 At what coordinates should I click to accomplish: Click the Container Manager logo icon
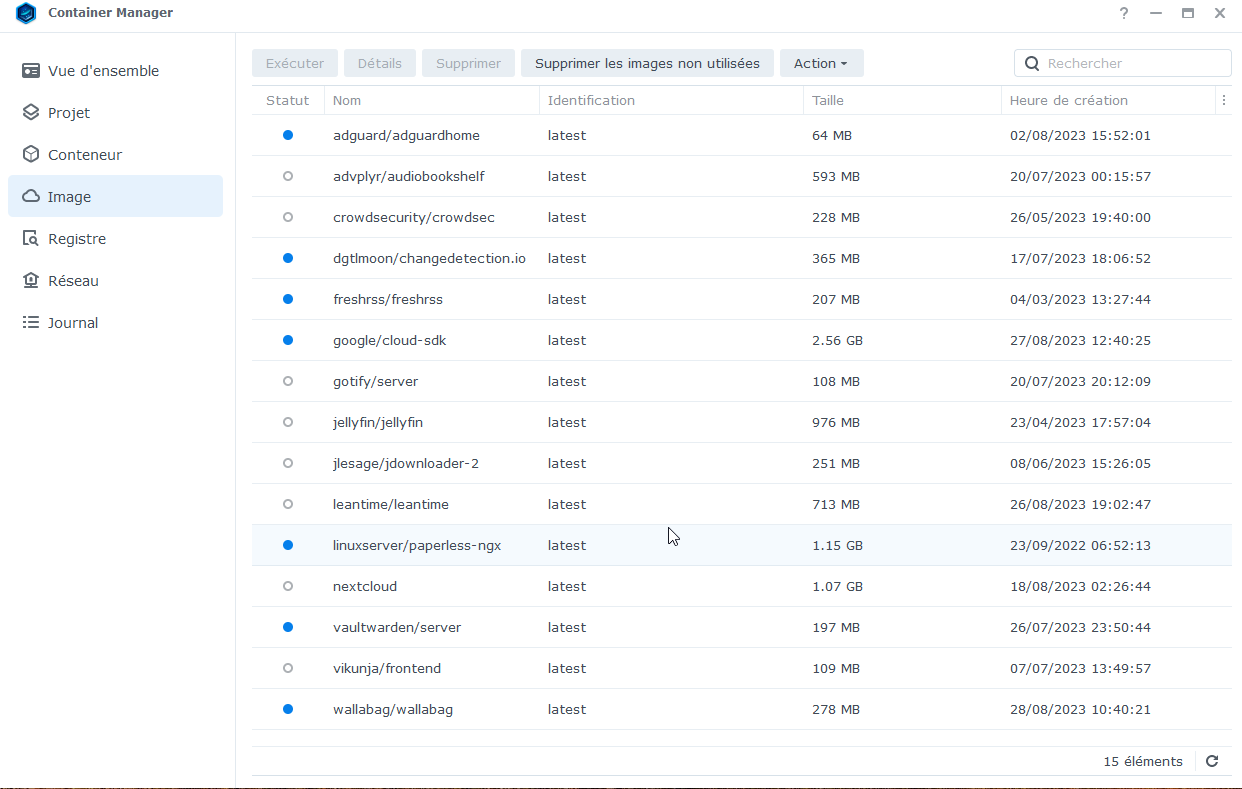click(26, 13)
